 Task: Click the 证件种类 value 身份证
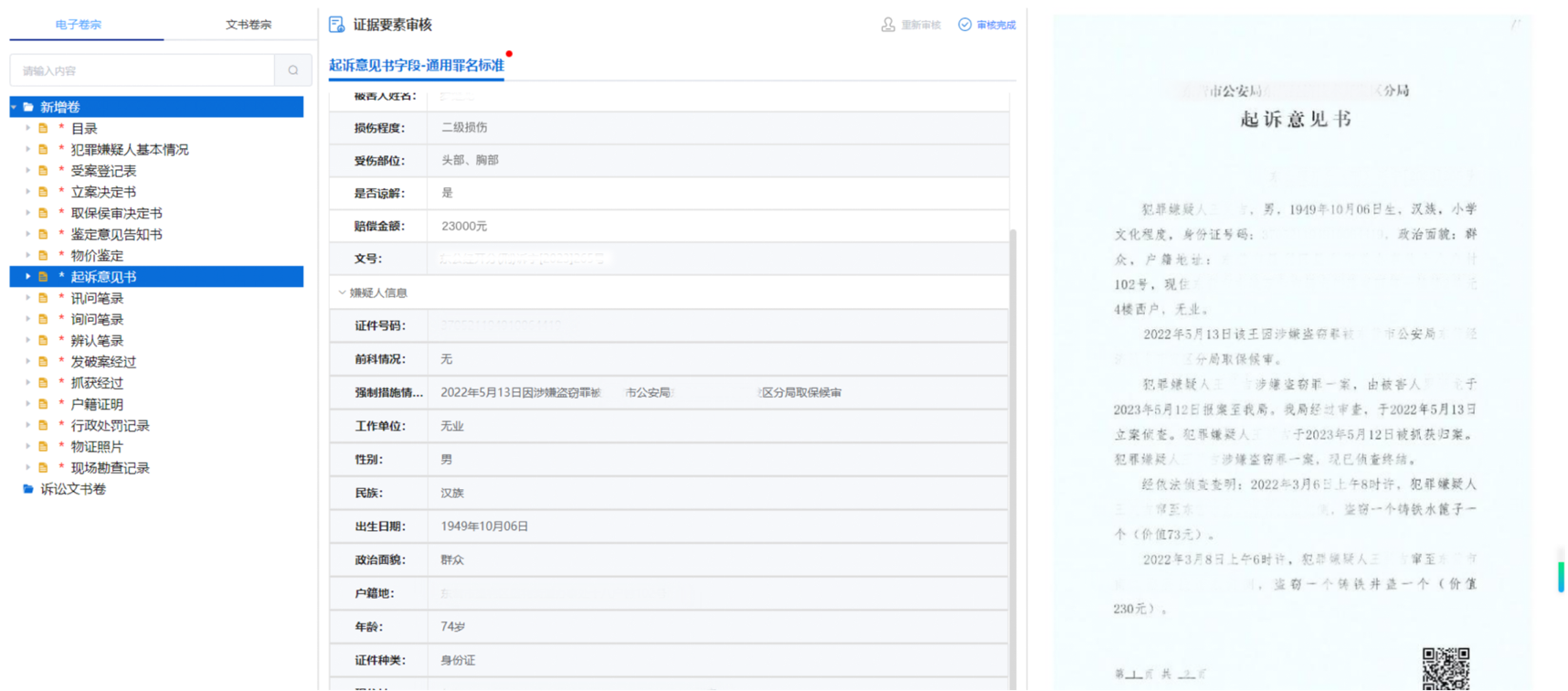(x=458, y=660)
